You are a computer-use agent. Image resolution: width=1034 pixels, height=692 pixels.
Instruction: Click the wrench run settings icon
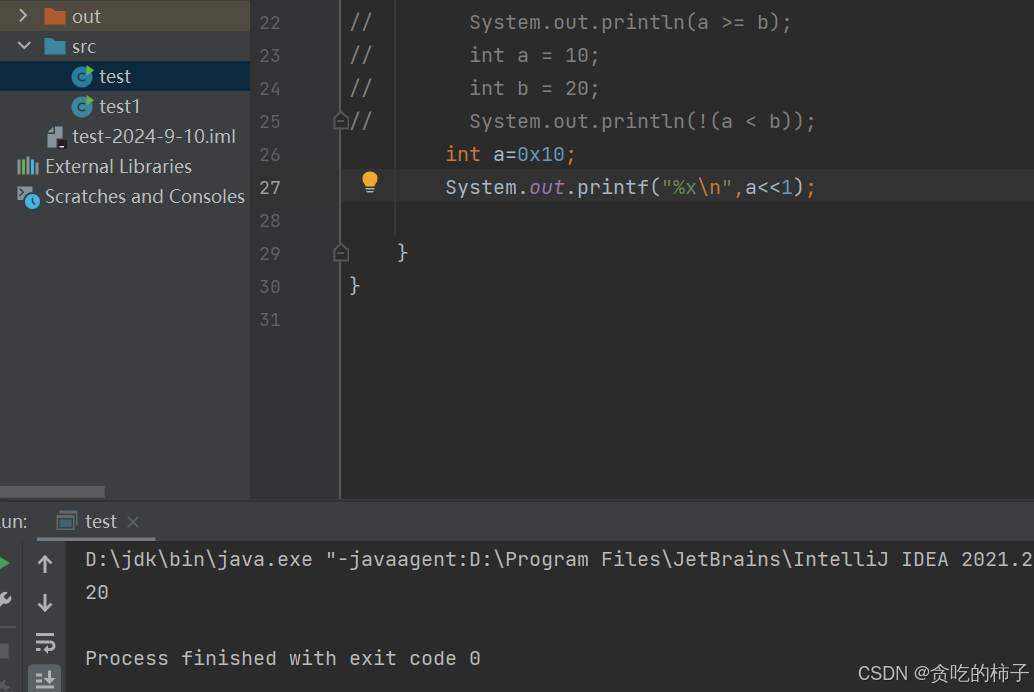coord(5,600)
